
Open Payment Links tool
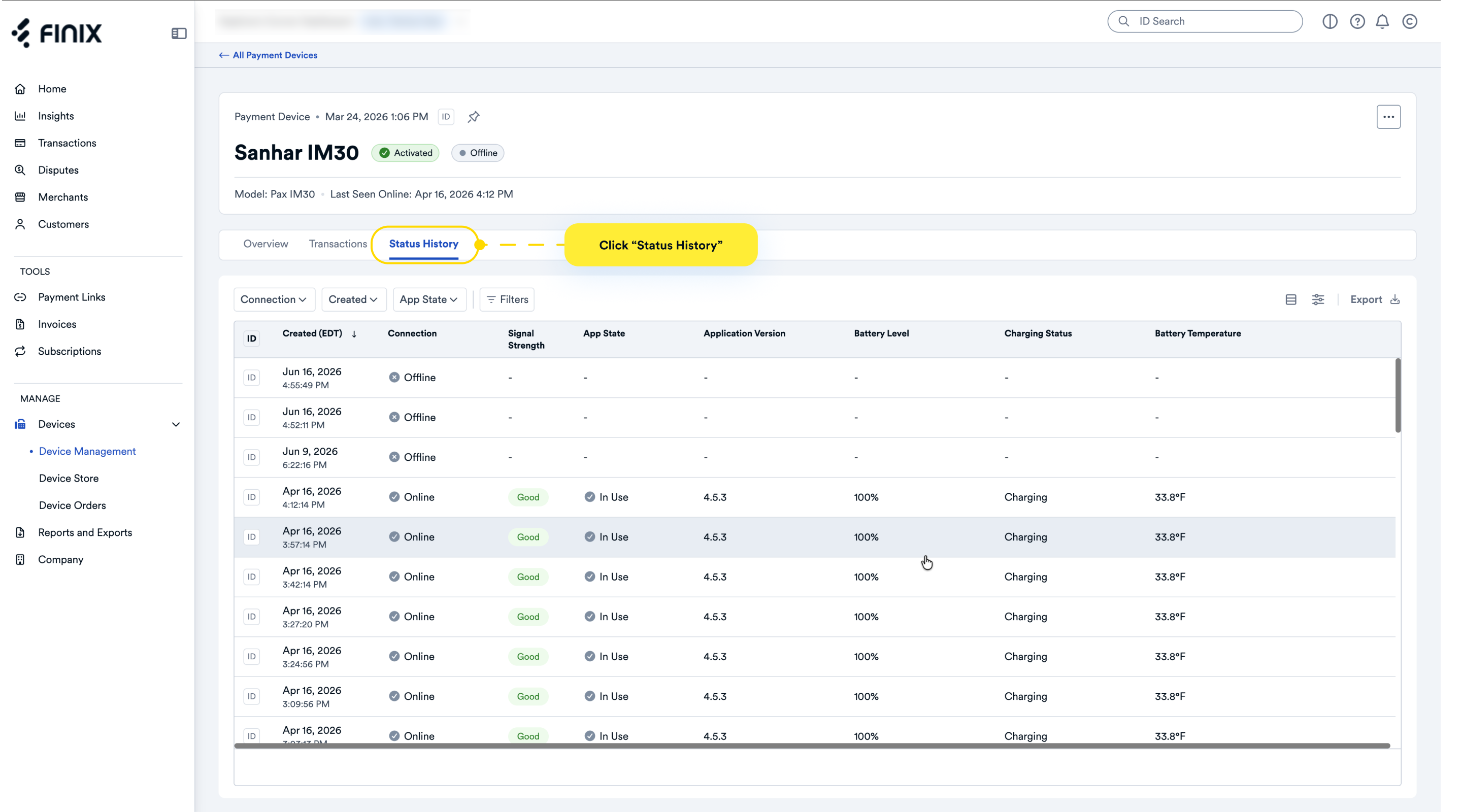(x=72, y=297)
